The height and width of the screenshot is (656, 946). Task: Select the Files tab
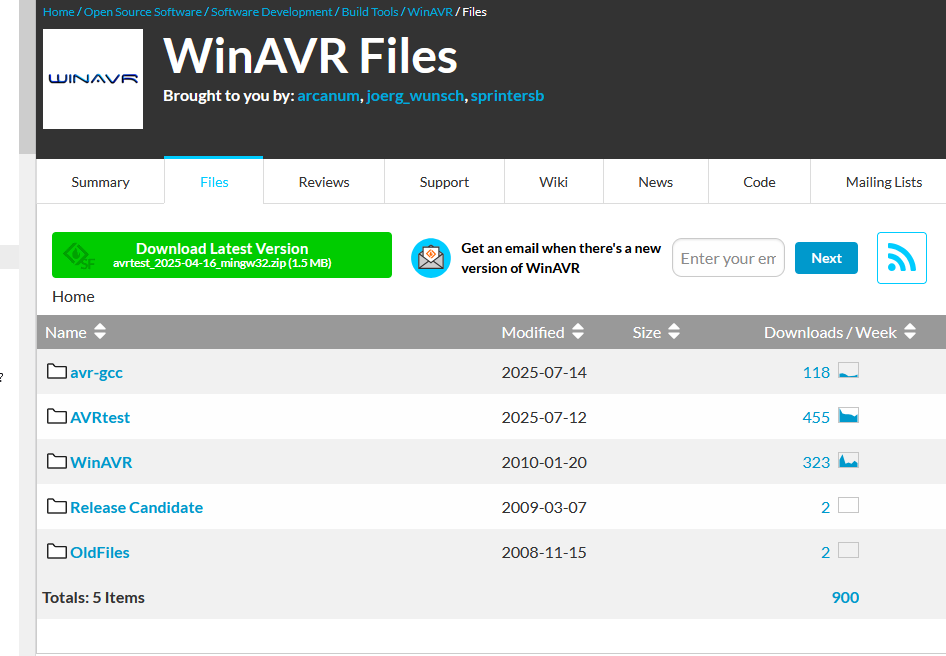point(214,181)
